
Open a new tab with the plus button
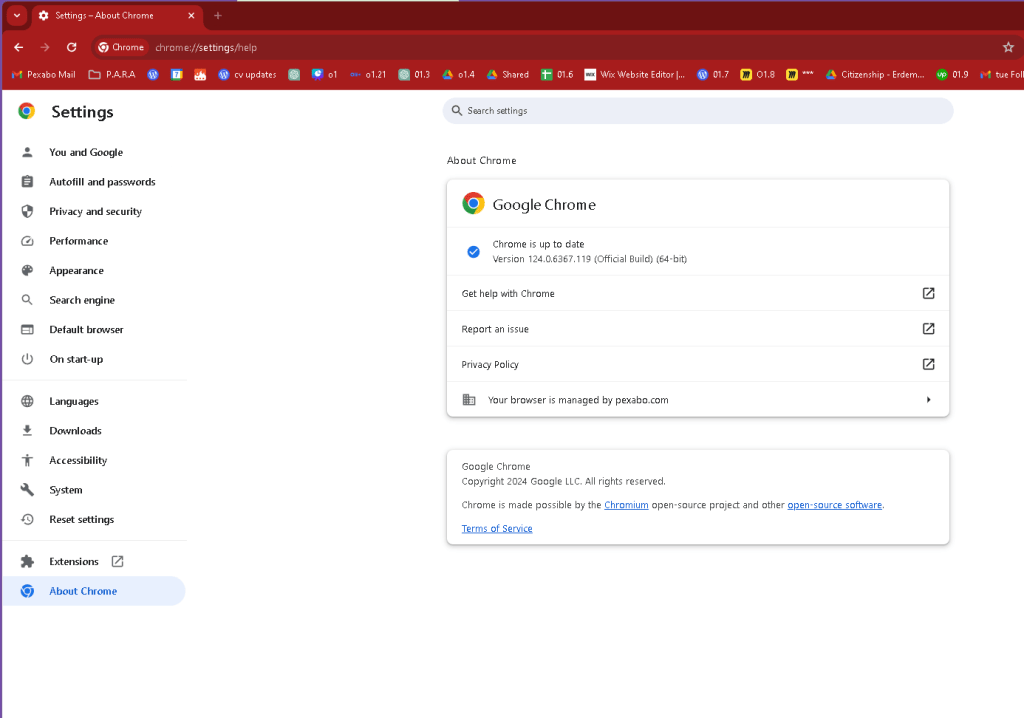[218, 15]
